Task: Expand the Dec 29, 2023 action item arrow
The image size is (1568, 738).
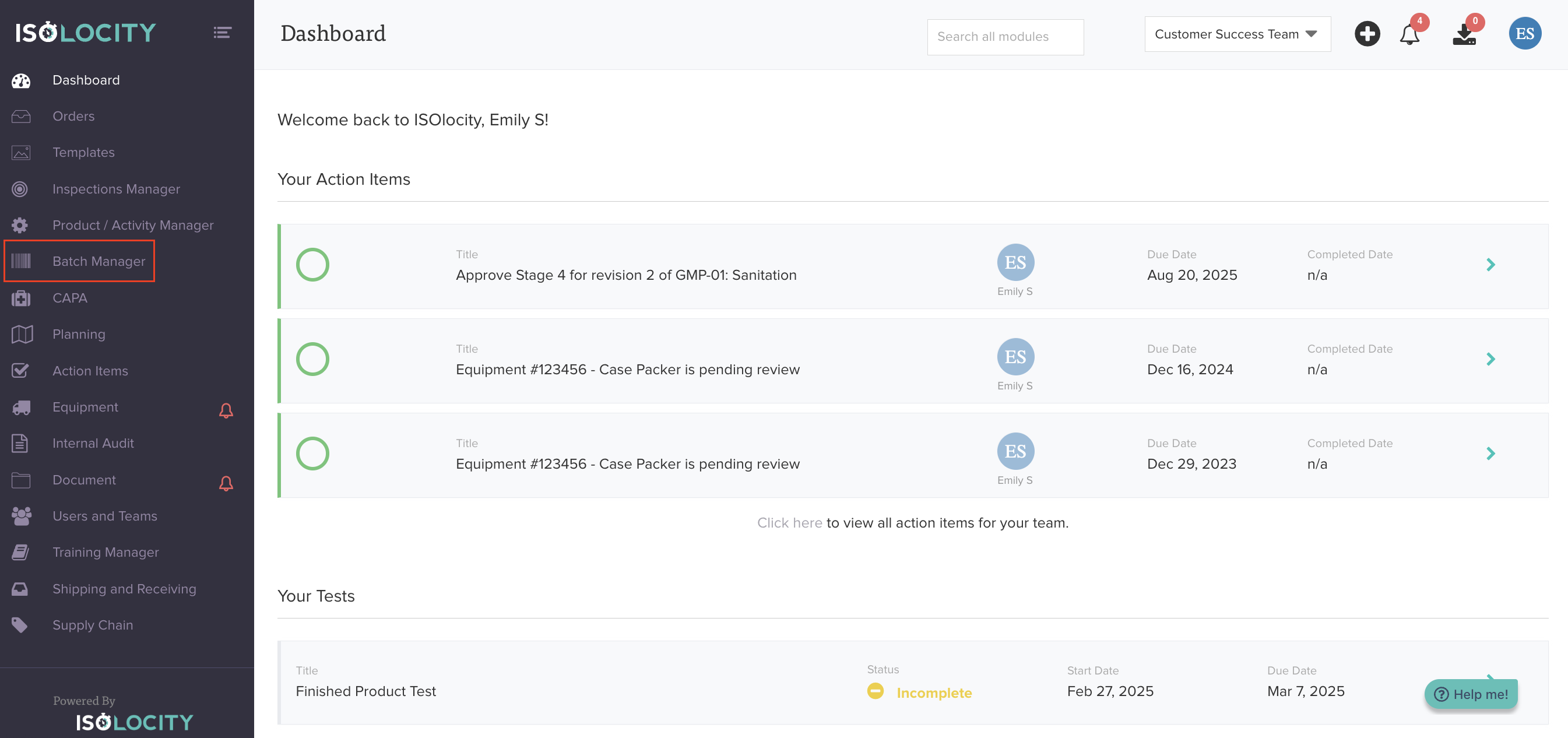Action: (x=1490, y=454)
